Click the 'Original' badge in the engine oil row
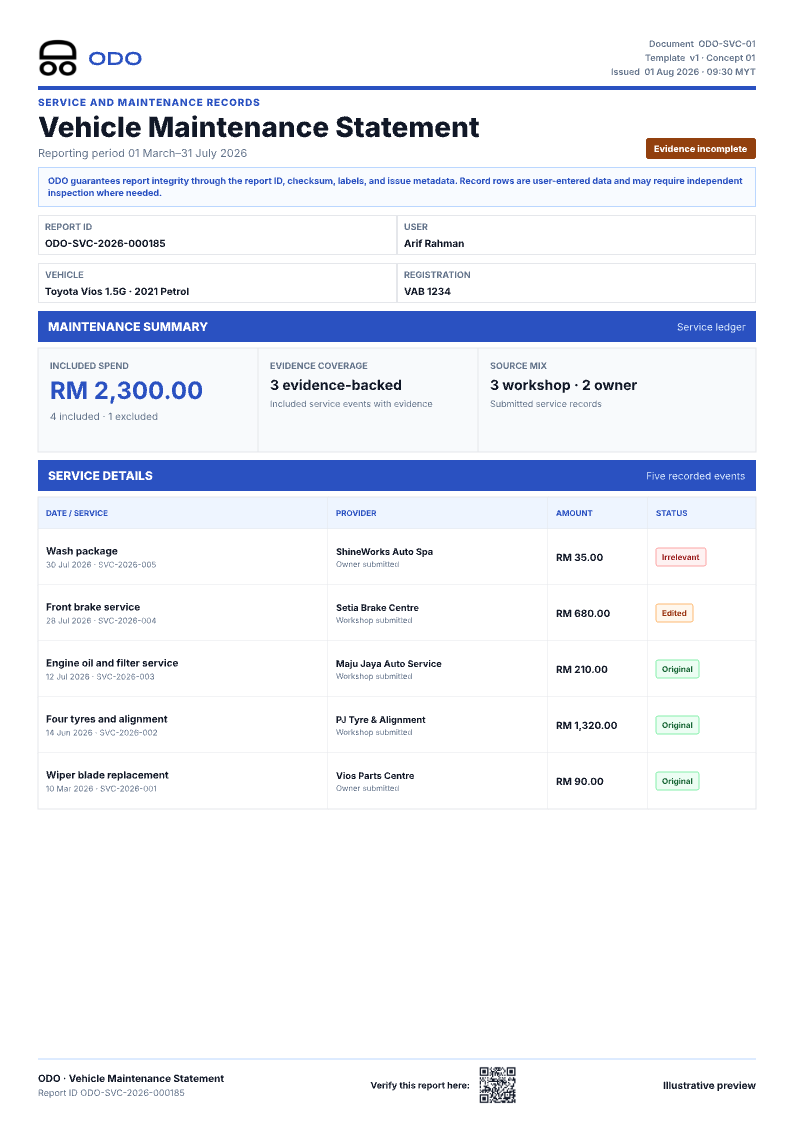This screenshot has height=1123, width=794. [677, 669]
